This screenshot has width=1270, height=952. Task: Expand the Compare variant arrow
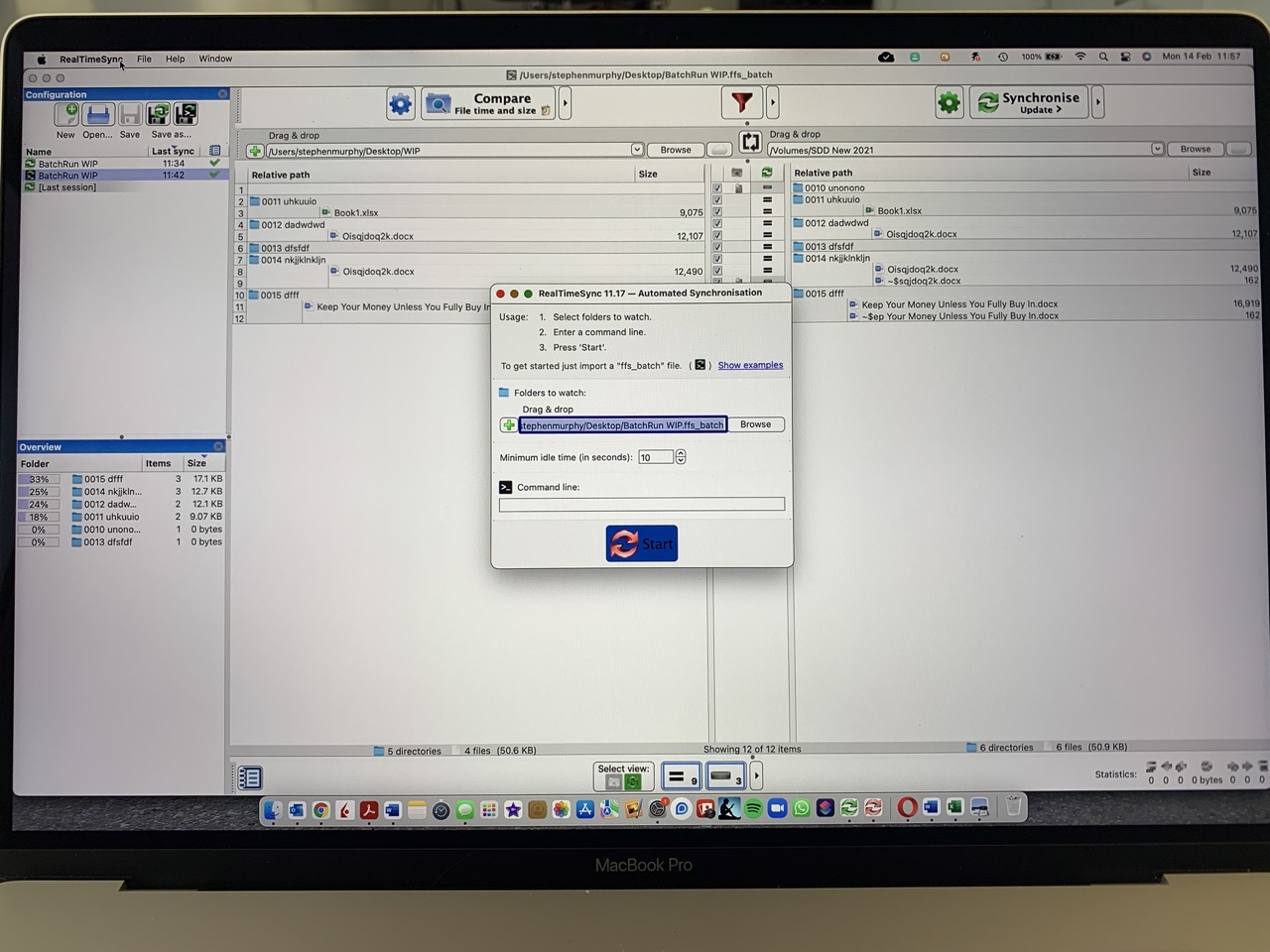[566, 103]
